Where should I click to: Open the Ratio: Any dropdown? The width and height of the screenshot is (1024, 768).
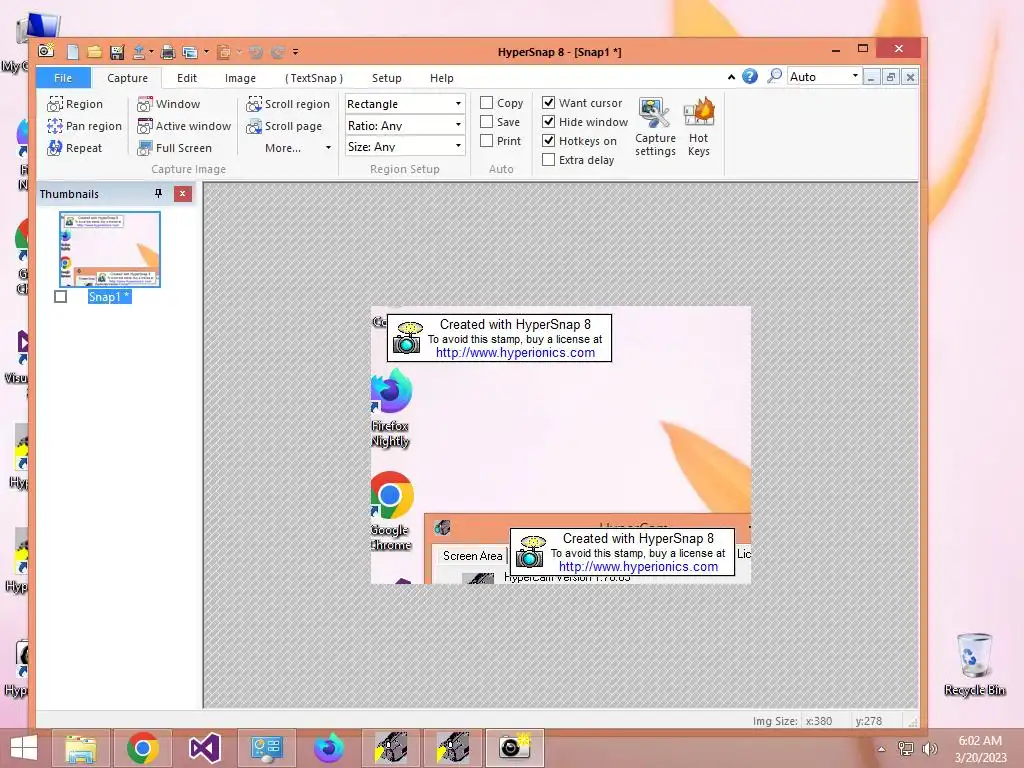pos(405,125)
